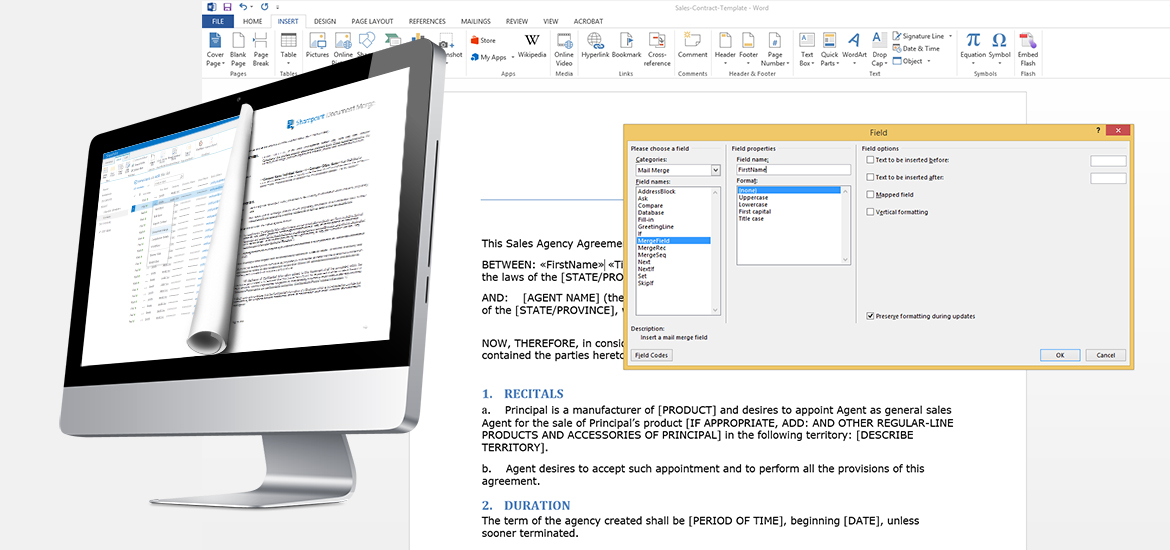
Task: Click the text box for 'inserted after'
Action: coord(1108,178)
